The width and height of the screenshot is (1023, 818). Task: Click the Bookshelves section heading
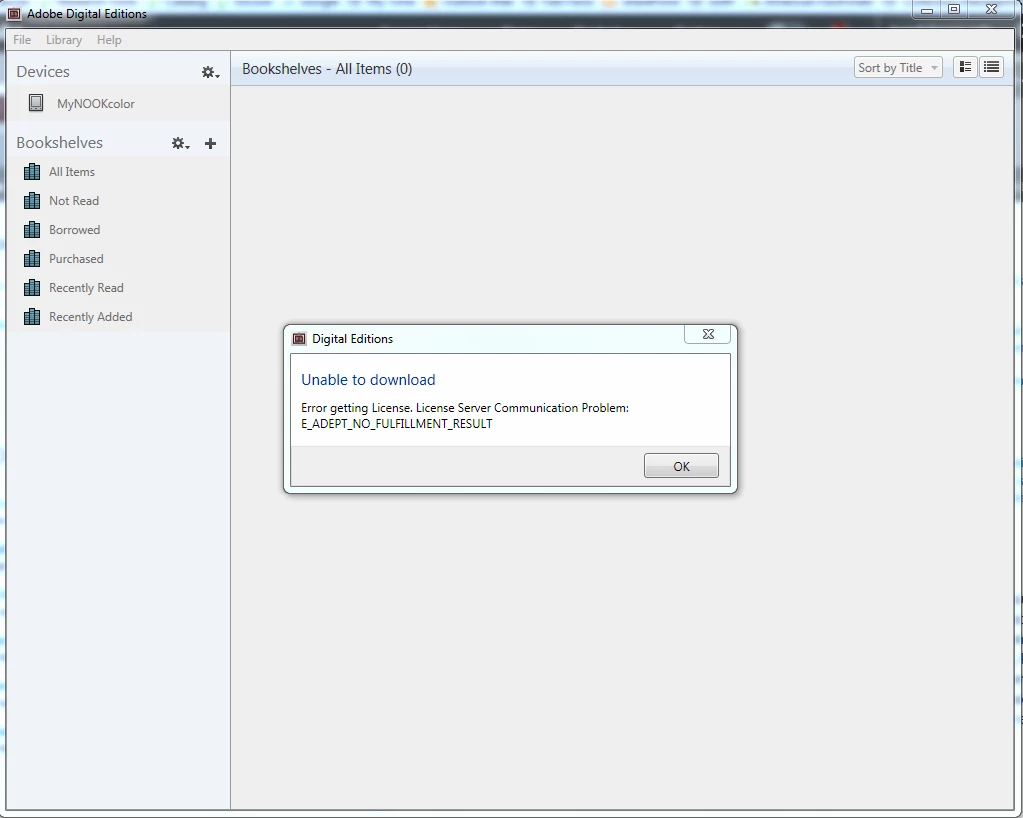[59, 143]
